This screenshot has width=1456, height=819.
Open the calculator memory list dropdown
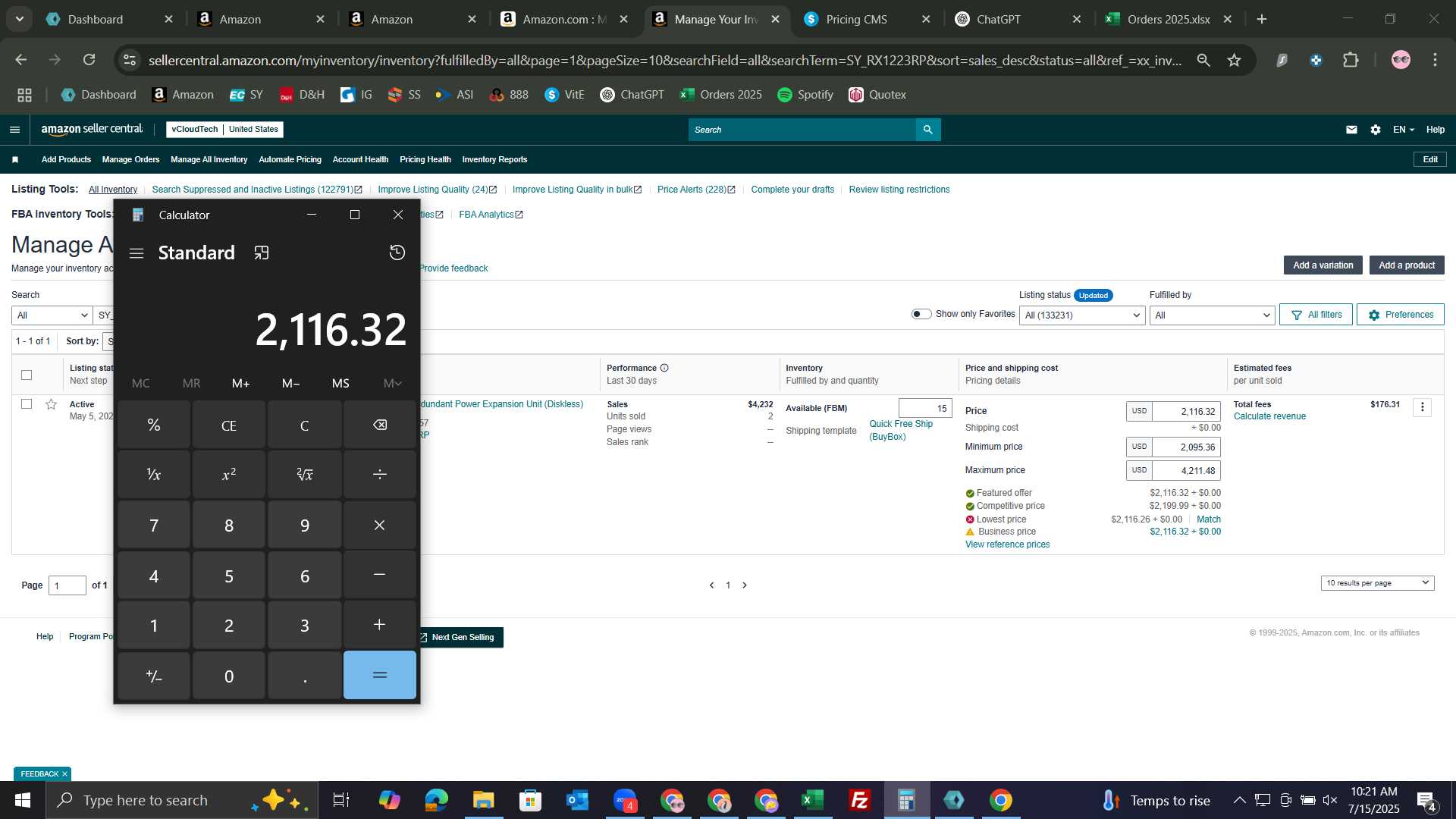click(392, 383)
